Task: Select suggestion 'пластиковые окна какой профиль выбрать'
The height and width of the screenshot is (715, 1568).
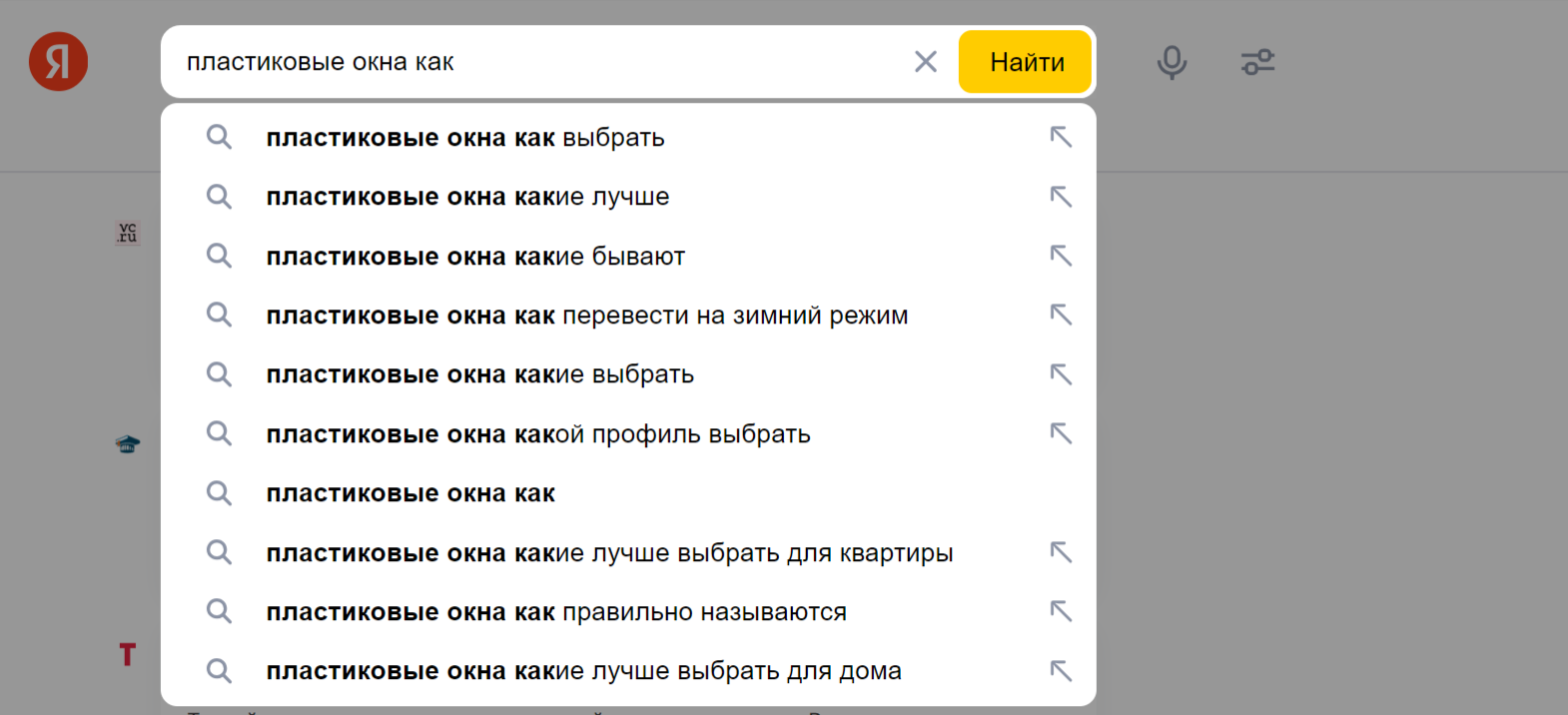Action: (538, 433)
